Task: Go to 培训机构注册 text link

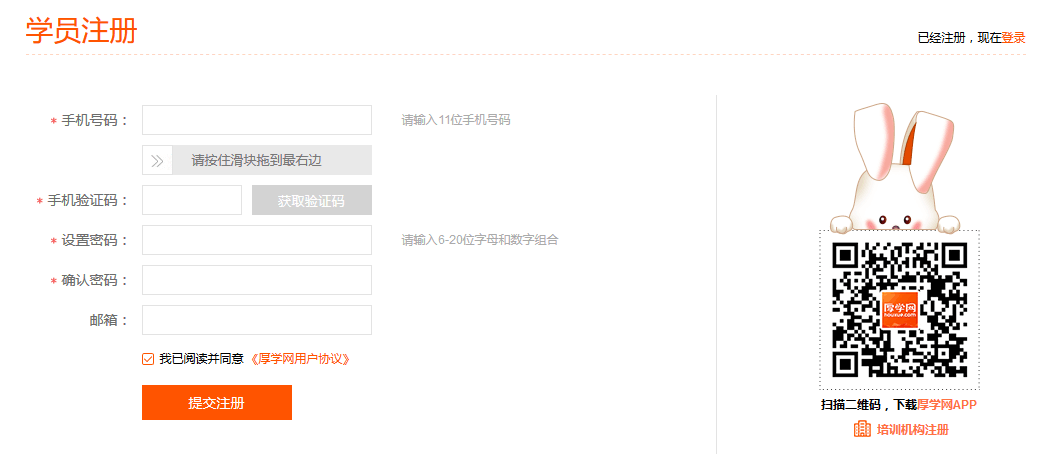Action: [x=912, y=430]
